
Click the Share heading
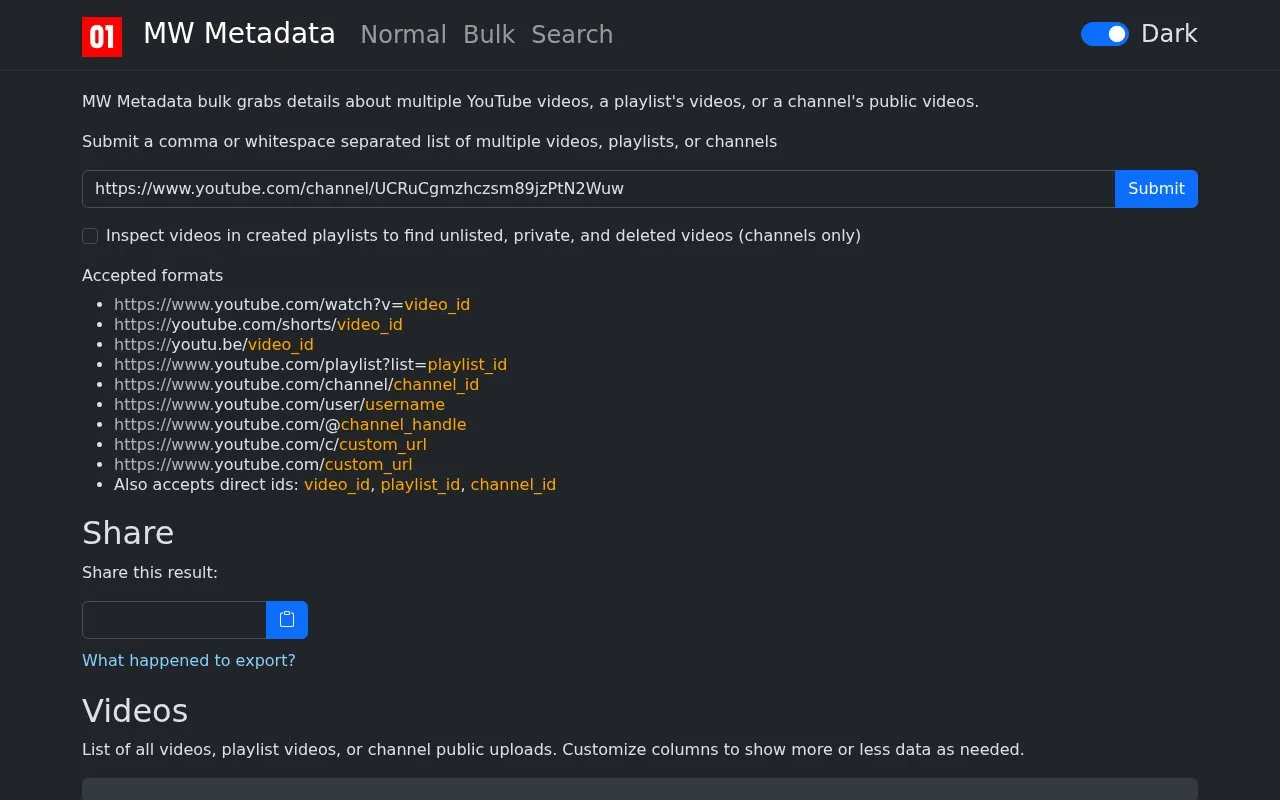tap(128, 533)
